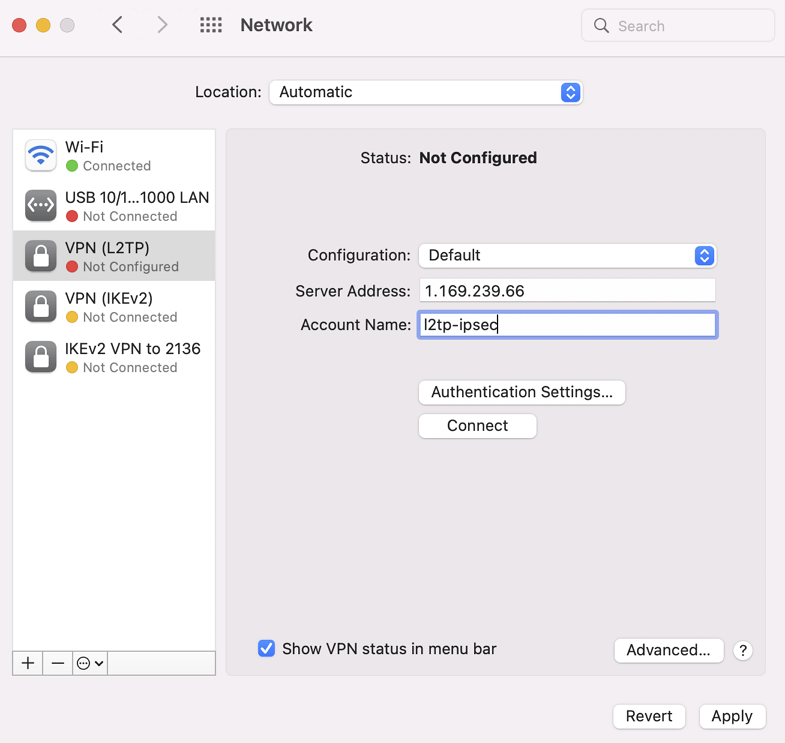Click the plus icon to add a service
This screenshot has width=785, height=743.
pos(28,663)
